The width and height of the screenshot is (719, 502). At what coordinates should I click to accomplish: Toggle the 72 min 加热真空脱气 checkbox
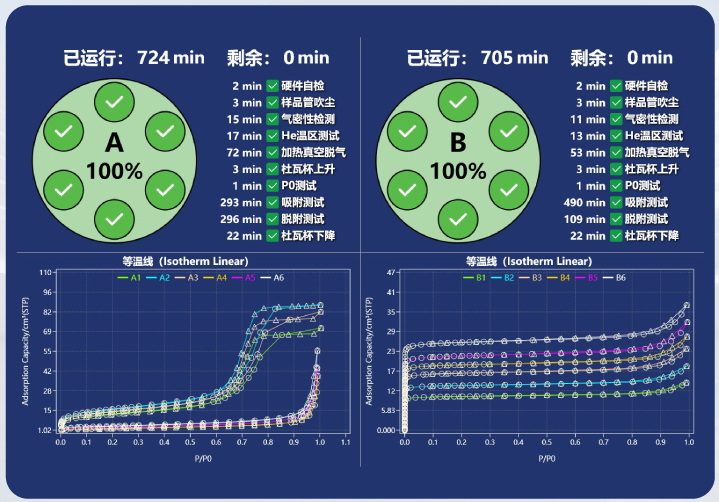point(272,152)
